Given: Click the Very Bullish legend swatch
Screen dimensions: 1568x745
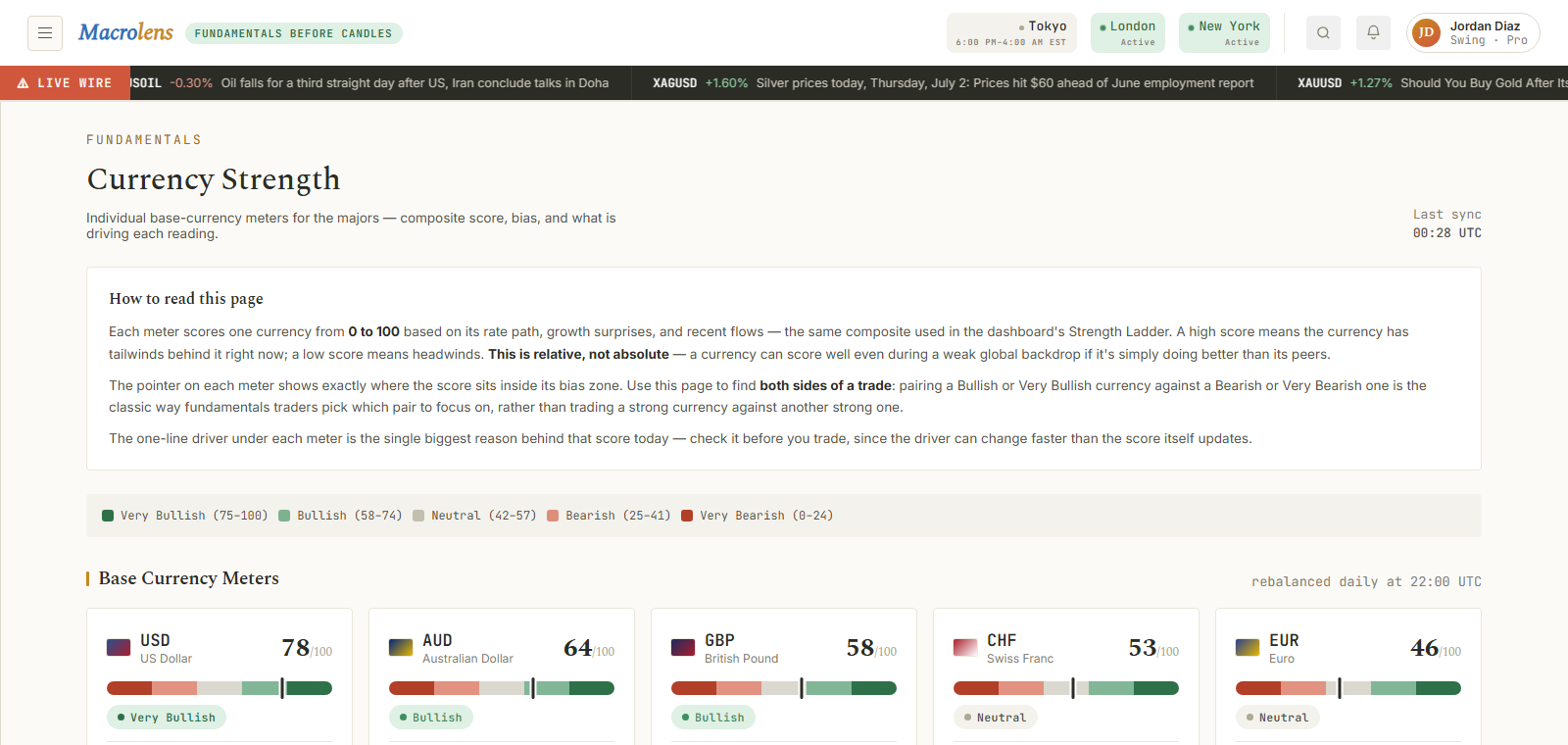Looking at the screenshot, I should tap(108, 516).
